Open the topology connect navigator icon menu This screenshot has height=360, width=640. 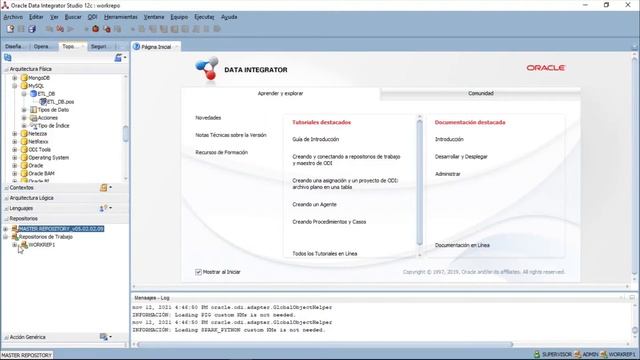click(x=120, y=58)
